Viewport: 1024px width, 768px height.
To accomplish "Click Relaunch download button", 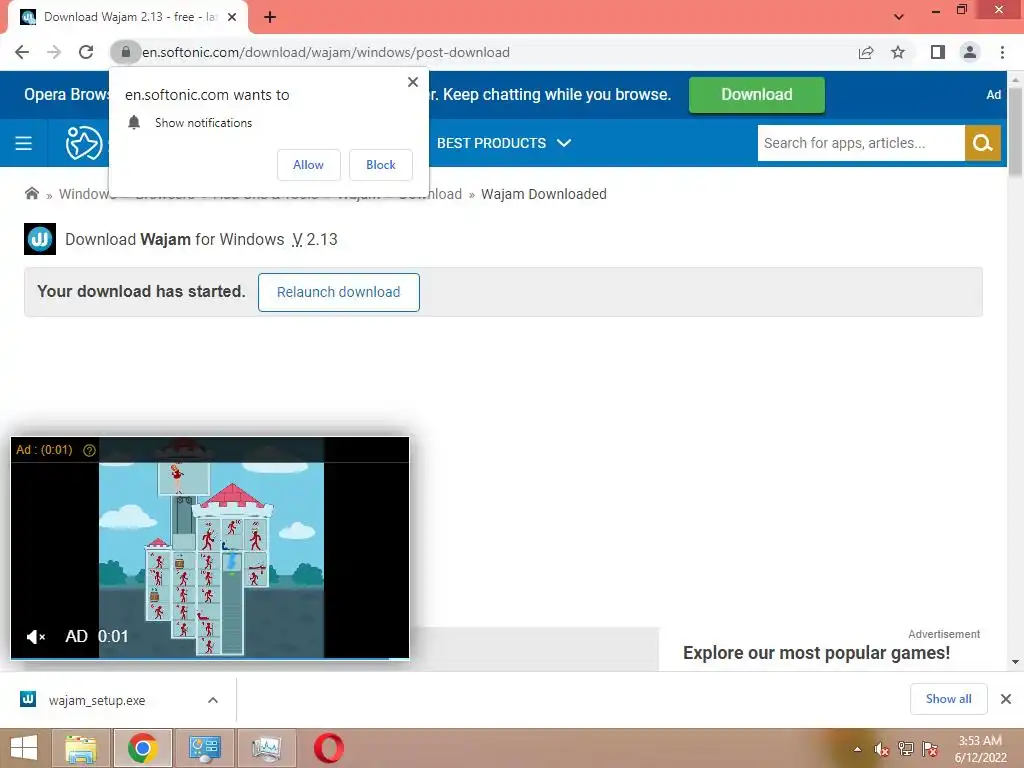I will (x=338, y=292).
